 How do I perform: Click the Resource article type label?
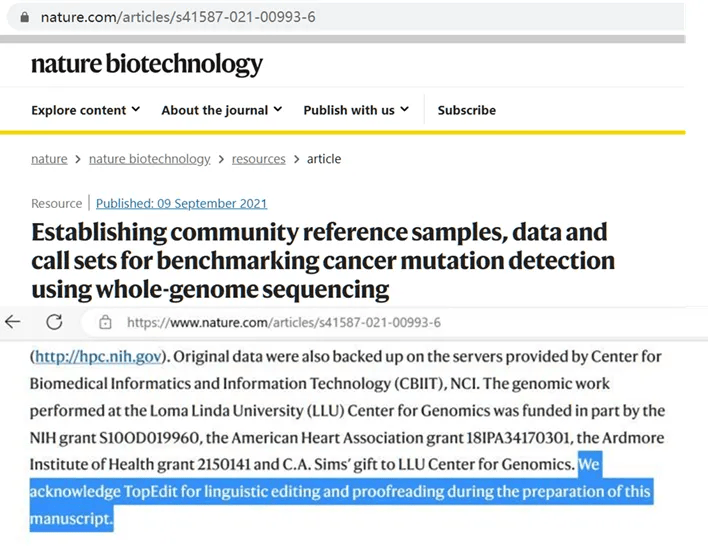tap(56, 204)
